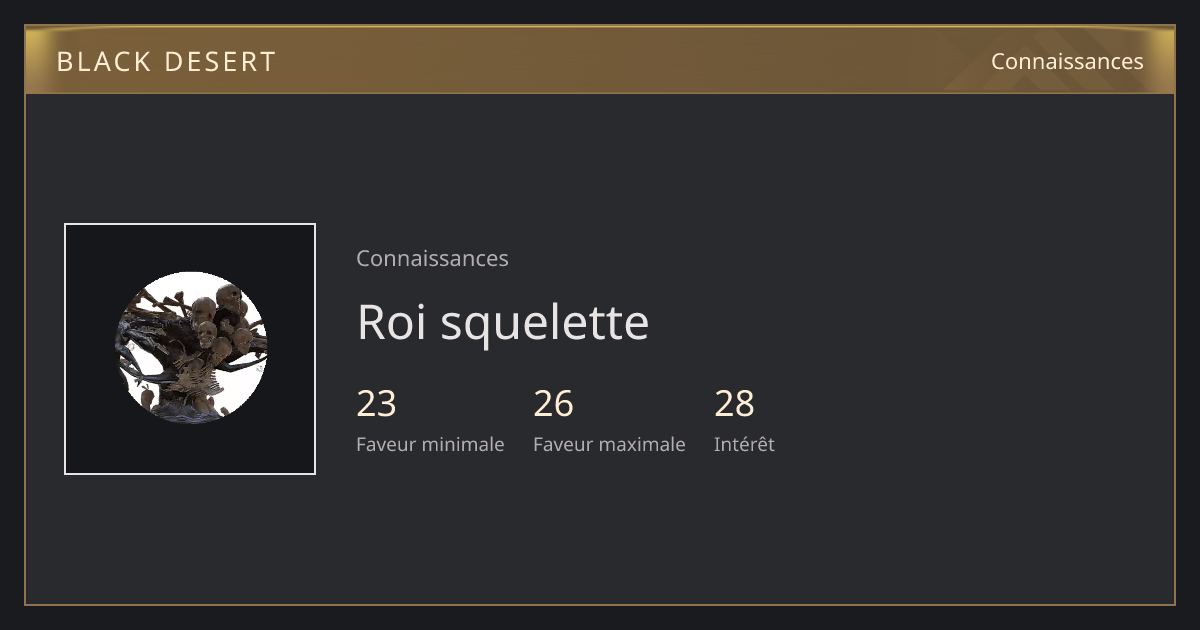Viewport: 1200px width, 630px height.
Task: Select the white-bordered square thumbnail frame
Action: point(190,349)
